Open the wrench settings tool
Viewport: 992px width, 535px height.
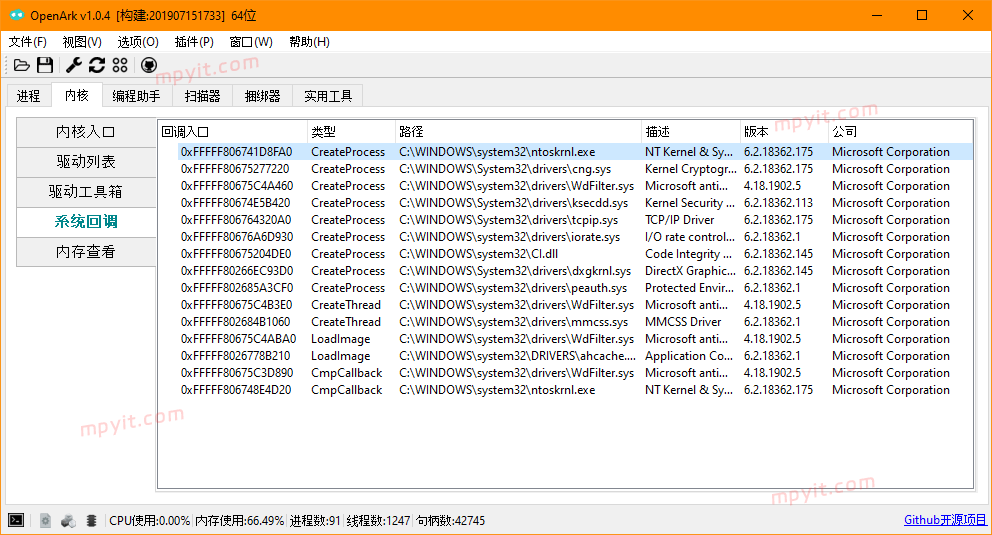point(74,65)
